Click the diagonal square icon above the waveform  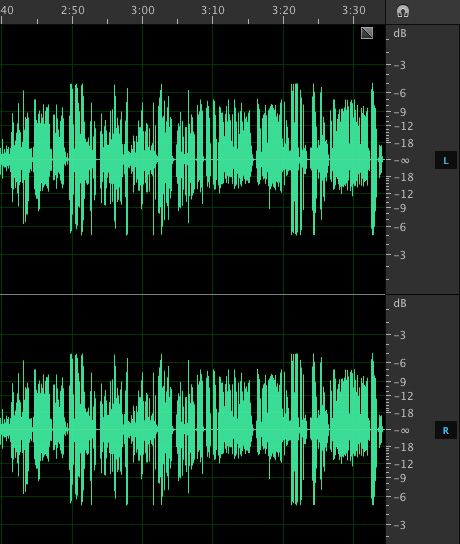click(x=367, y=33)
